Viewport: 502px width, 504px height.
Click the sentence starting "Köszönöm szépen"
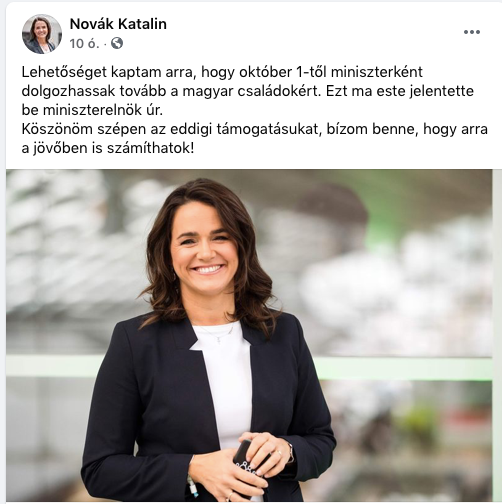255,139
